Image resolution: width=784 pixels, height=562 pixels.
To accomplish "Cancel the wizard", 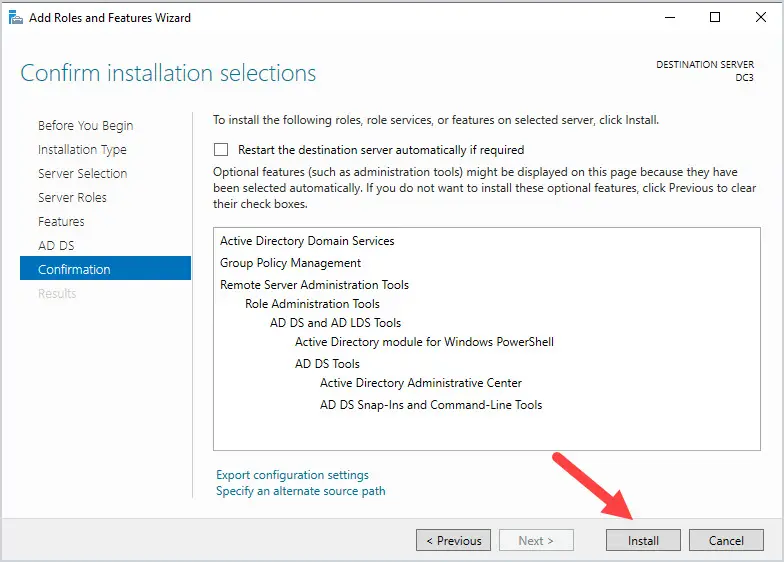I will tap(726, 540).
